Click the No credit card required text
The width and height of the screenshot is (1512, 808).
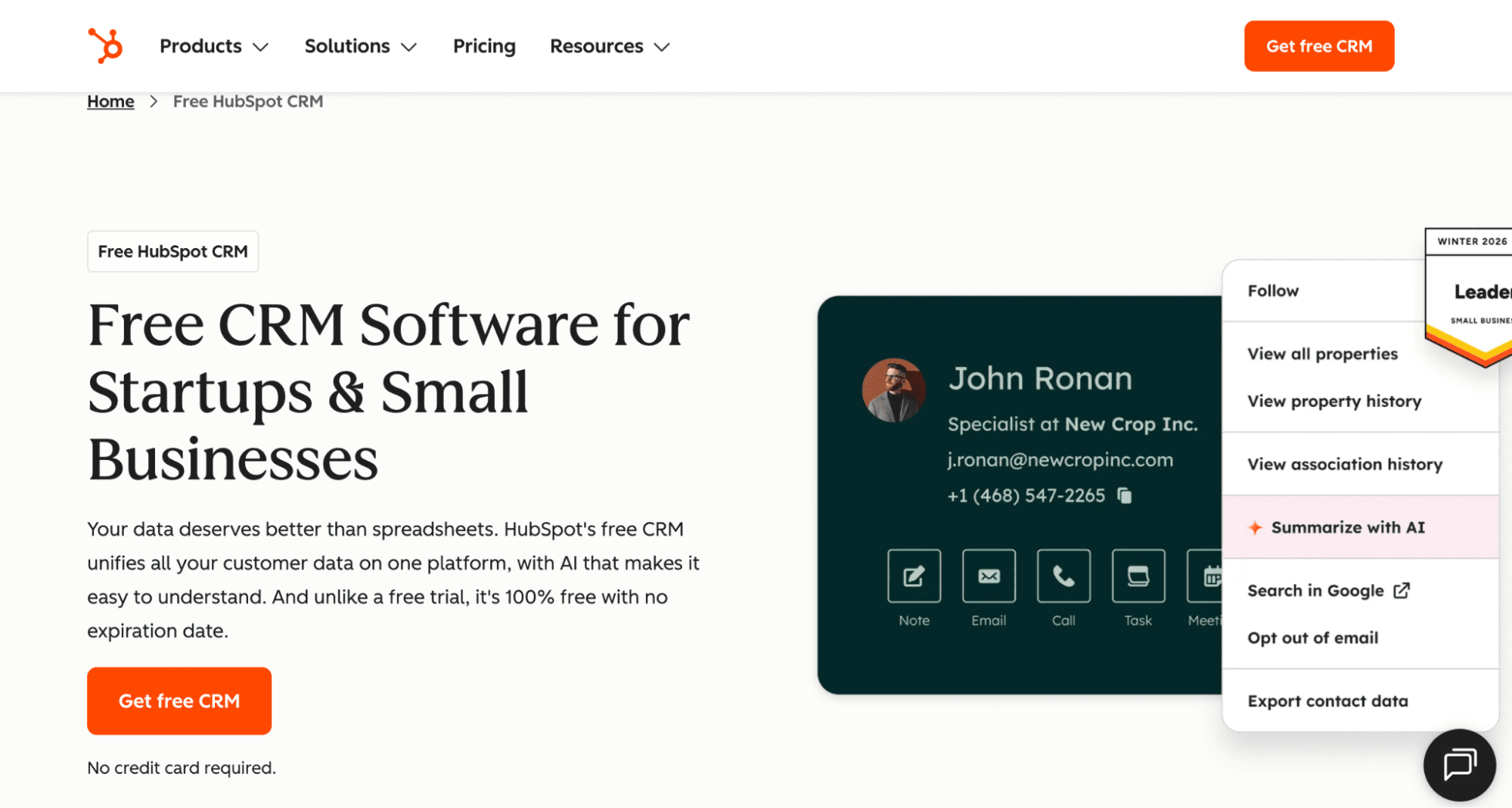click(x=182, y=767)
